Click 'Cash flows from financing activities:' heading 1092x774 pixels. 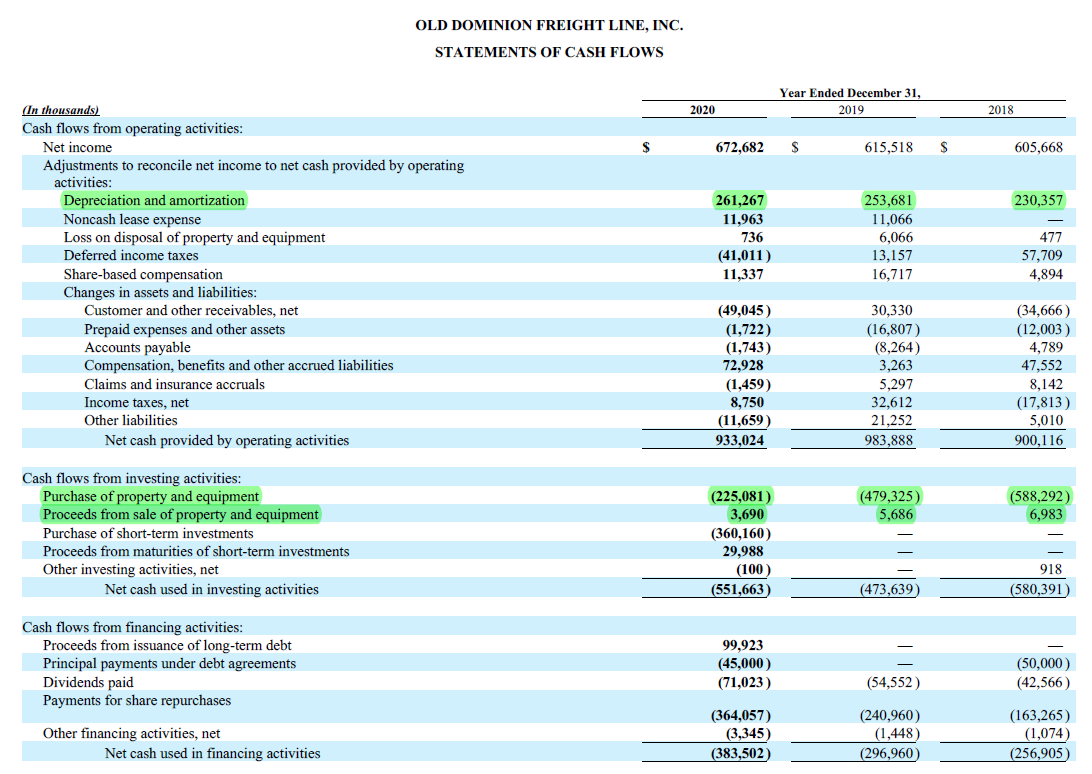tap(132, 628)
